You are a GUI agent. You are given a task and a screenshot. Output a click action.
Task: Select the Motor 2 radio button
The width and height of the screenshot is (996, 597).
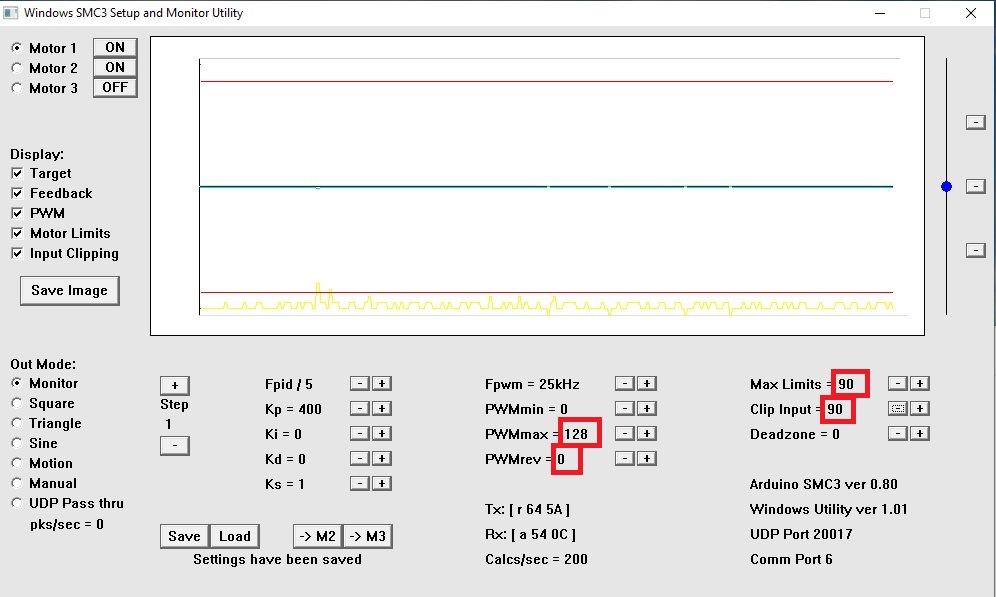coord(17,68)
